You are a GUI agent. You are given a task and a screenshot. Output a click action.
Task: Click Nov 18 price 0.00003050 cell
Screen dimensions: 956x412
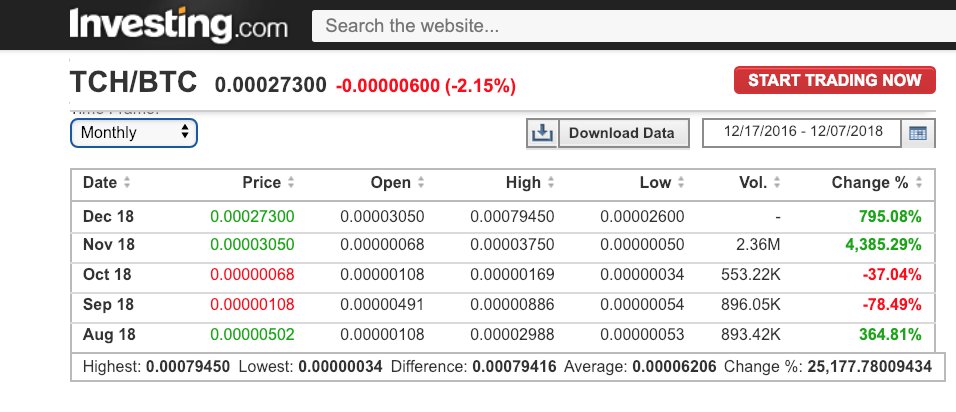(x=252, y=245)
